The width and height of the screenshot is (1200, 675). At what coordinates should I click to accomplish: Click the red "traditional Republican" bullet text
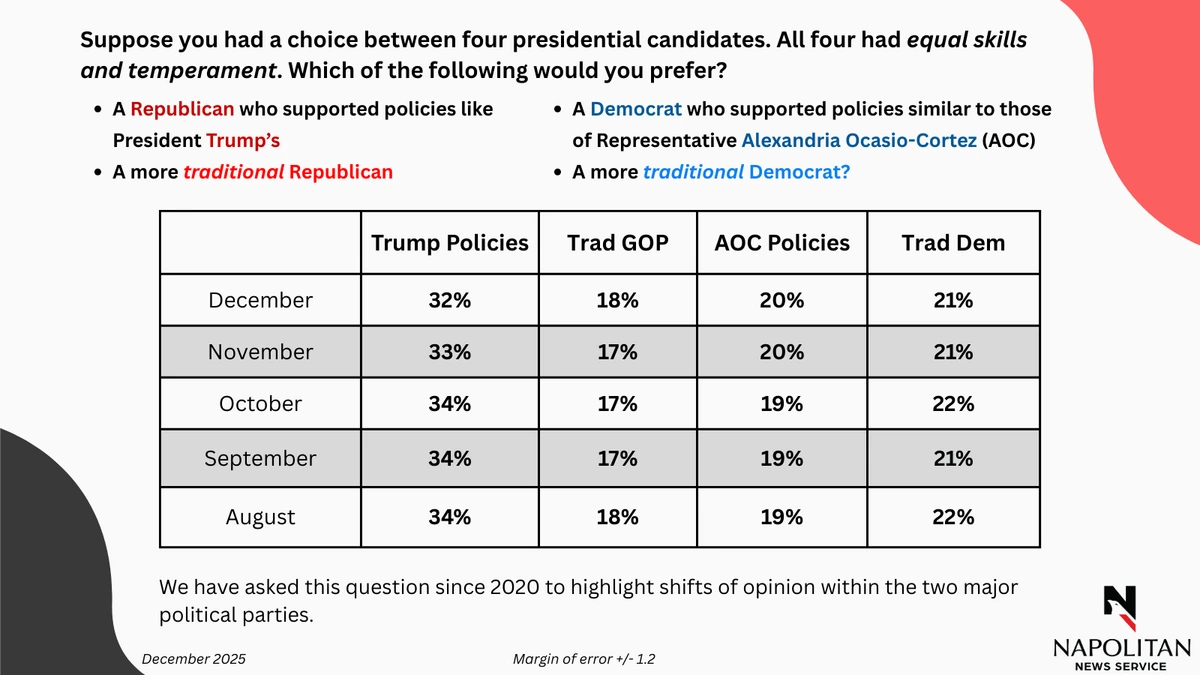pyautogui.click(x=288, y=172)
